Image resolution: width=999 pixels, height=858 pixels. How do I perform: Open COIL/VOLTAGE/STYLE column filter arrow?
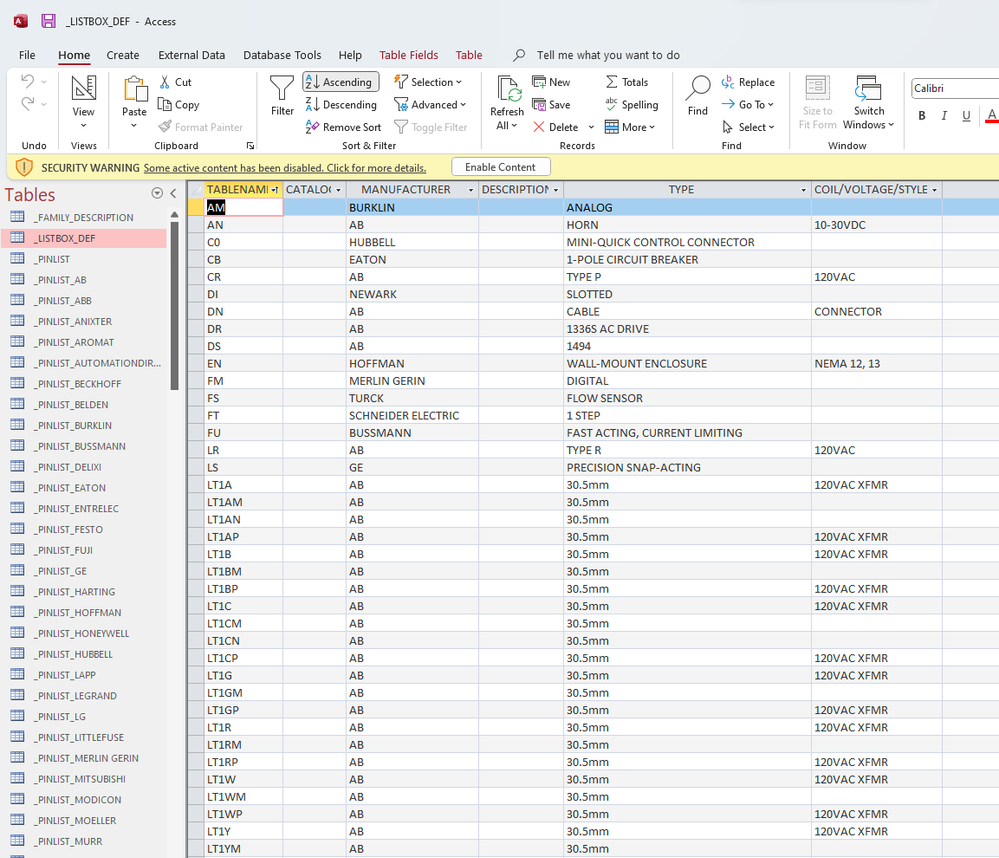coord(935,190)
